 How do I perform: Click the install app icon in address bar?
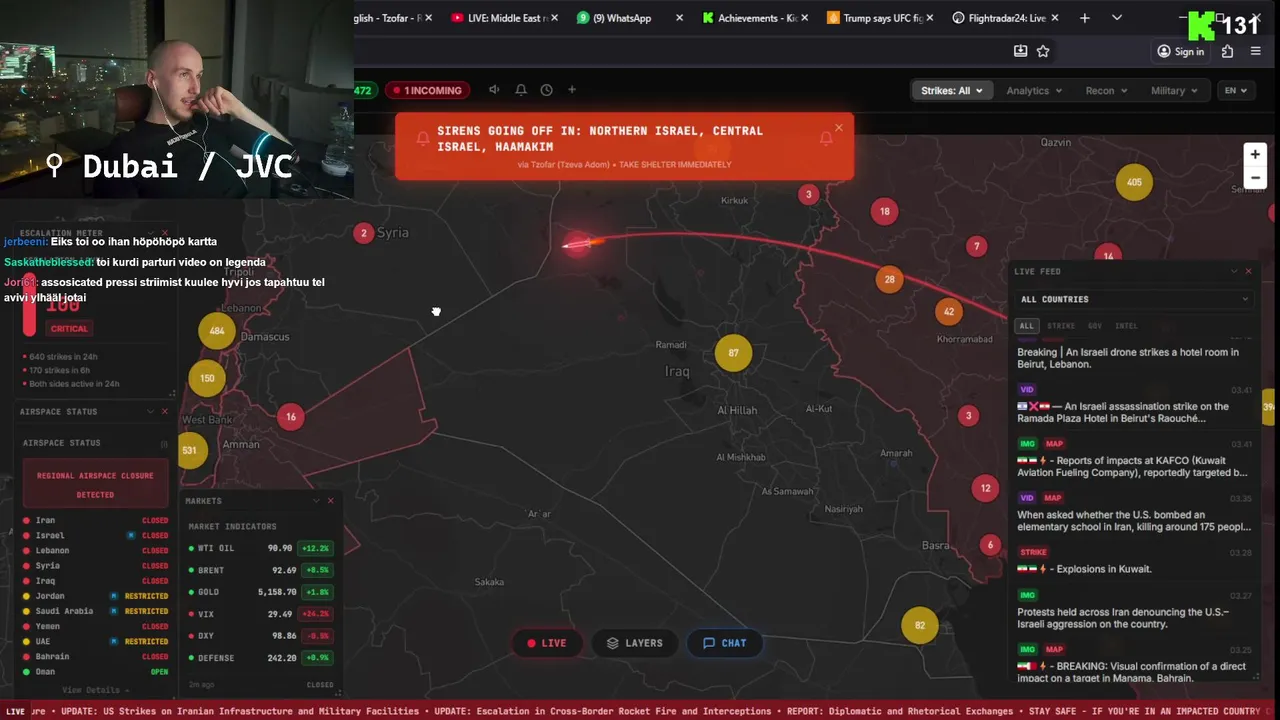pyautogui.click(x=1020, y=51)
